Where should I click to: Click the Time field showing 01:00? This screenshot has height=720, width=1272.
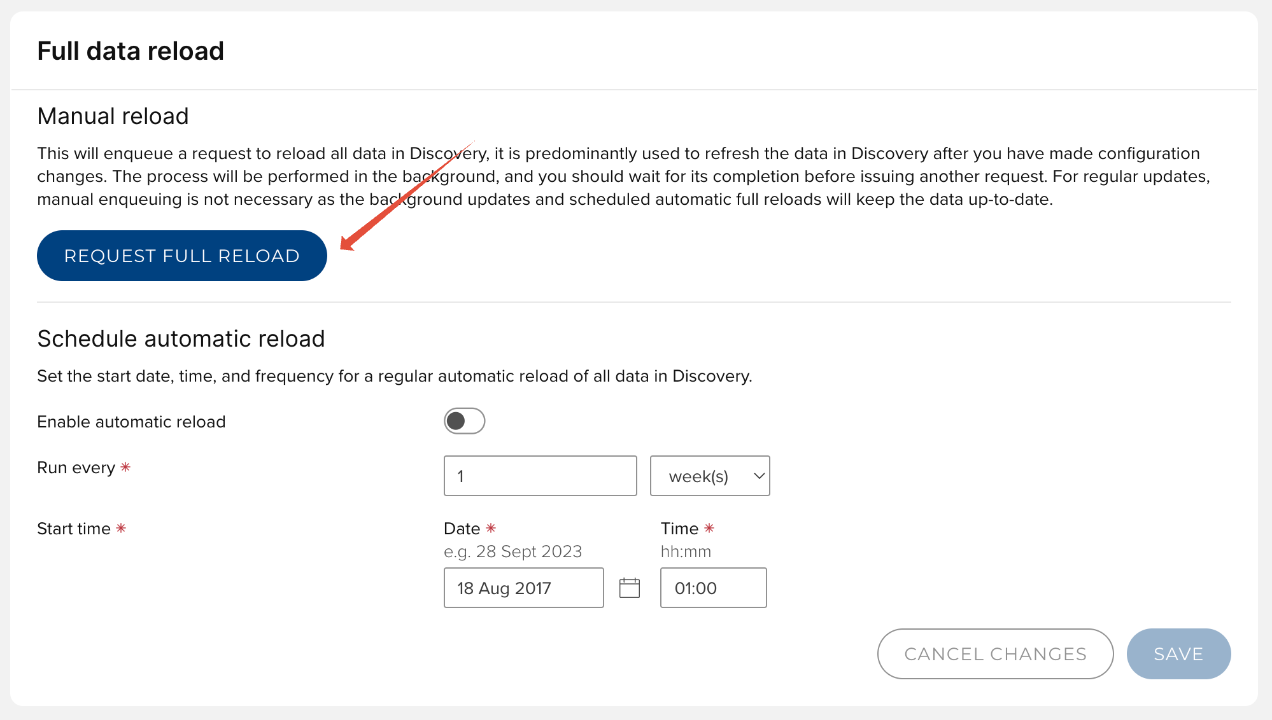point(713,588)
